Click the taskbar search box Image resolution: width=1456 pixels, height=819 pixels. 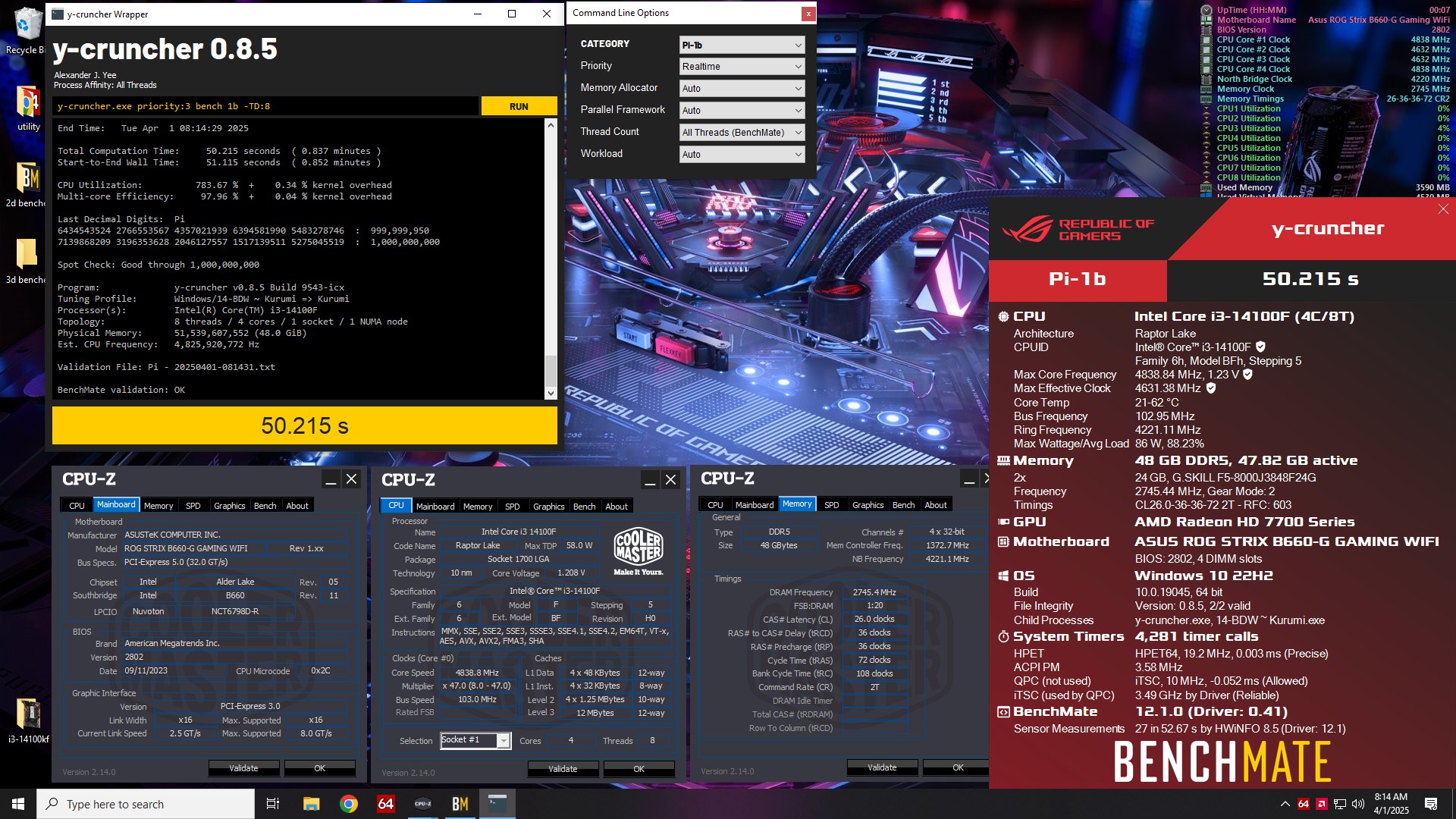(x=146, y=804)
